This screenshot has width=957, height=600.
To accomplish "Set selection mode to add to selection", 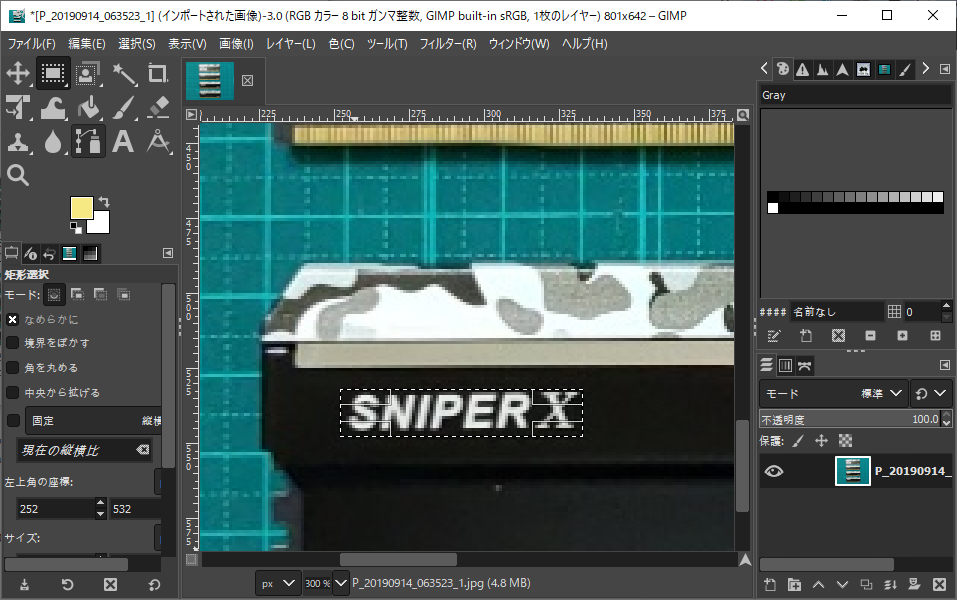I will pyautogui.click(x=78, y=295).
